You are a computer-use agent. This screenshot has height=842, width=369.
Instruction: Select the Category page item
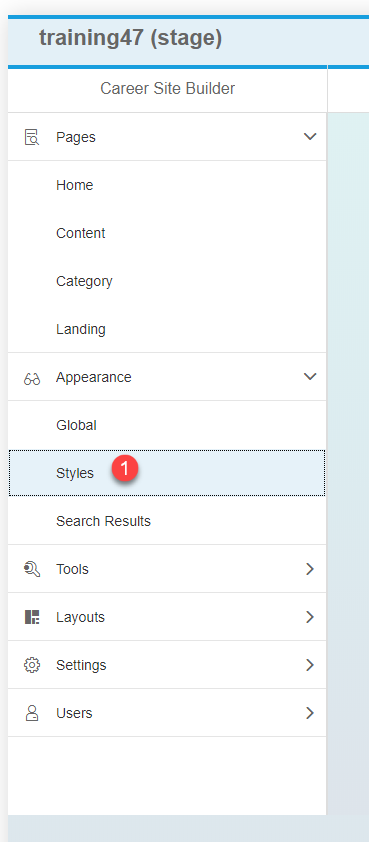coord(167,281)
